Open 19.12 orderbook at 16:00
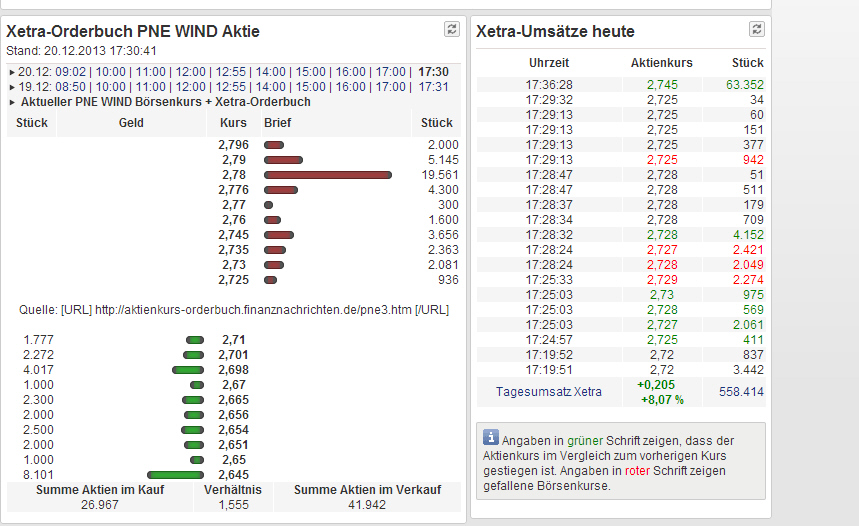 tap(351, 87)
